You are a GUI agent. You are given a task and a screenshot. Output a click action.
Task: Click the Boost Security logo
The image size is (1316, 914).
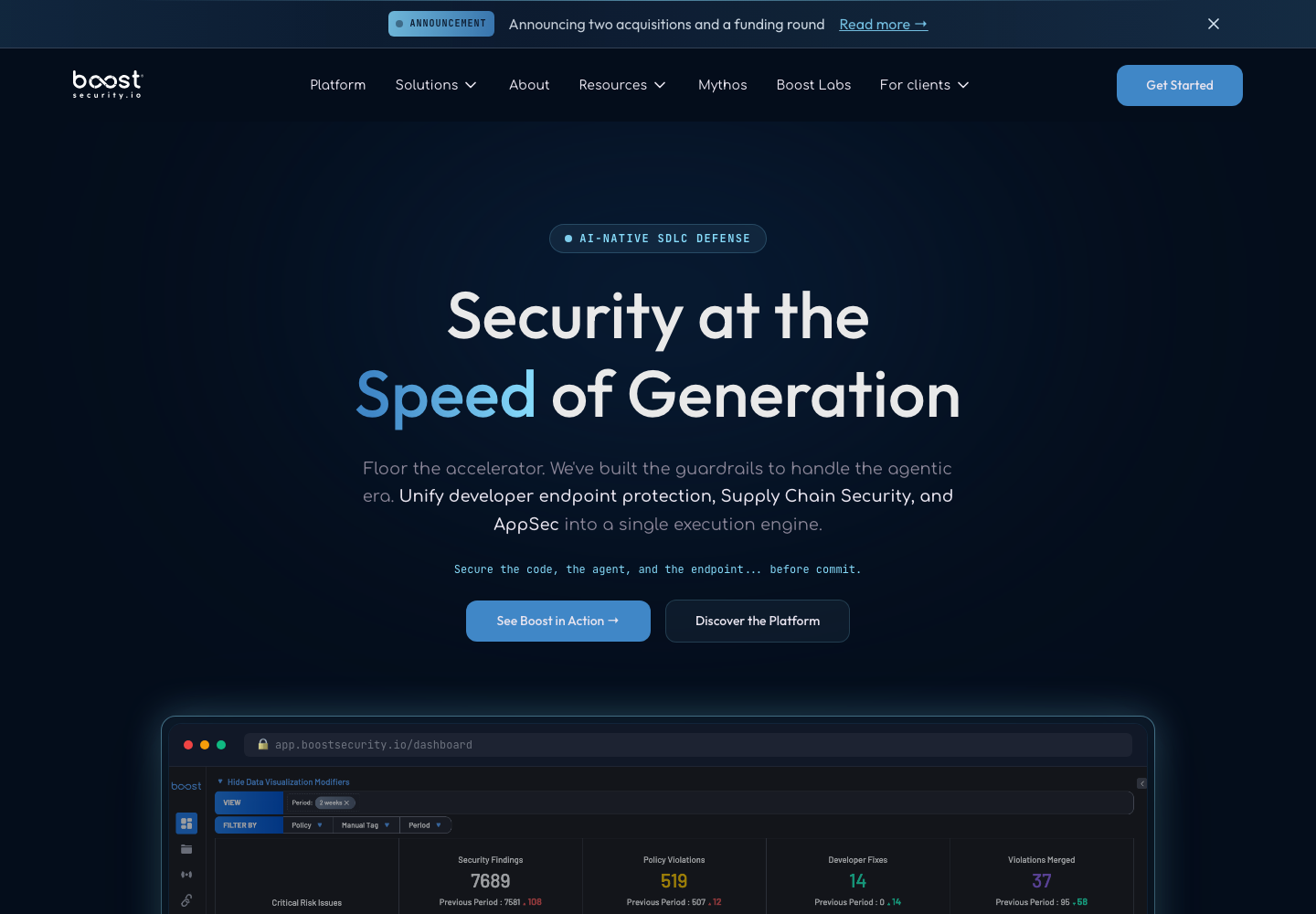pos(108,84)
